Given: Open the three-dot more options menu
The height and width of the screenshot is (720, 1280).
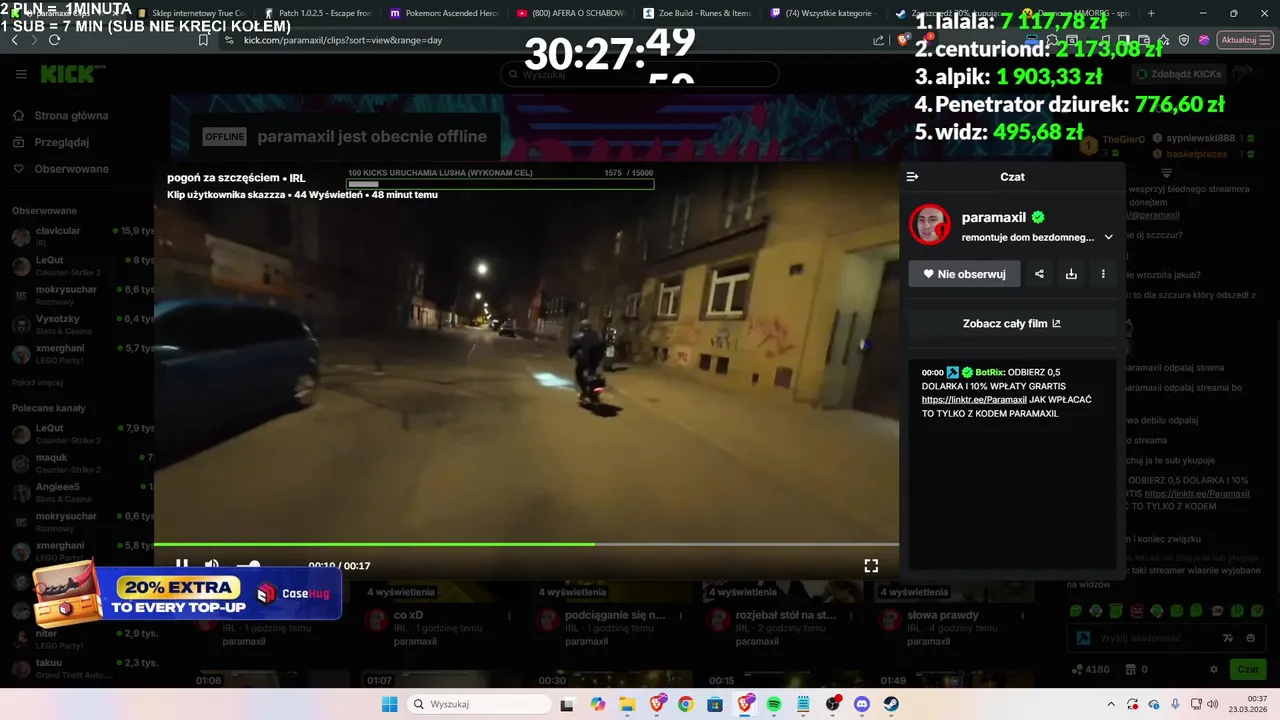Looking at the screenshot, I should point(1103,274).
